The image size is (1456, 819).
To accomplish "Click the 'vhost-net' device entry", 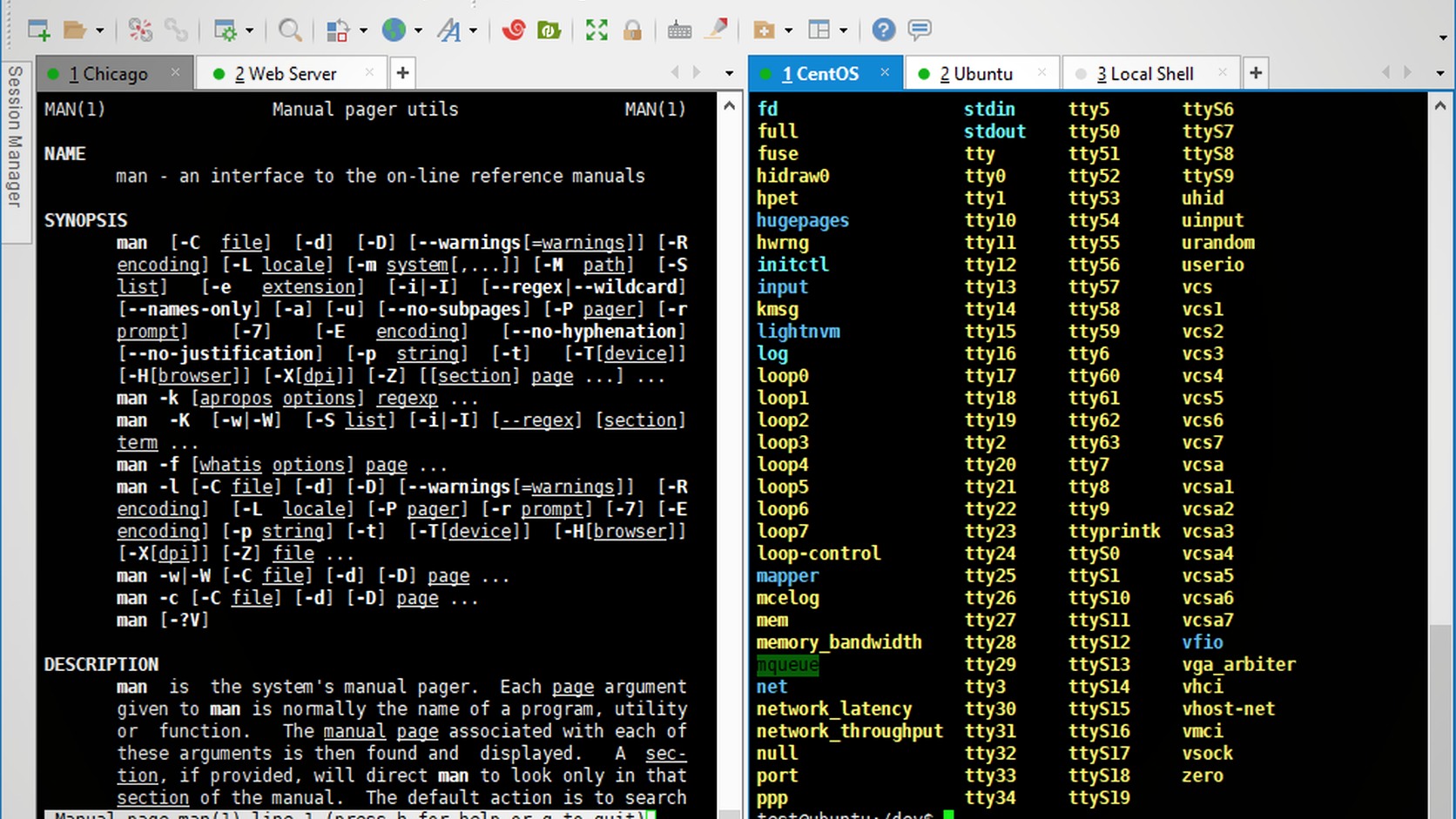I will (1228, 709).
